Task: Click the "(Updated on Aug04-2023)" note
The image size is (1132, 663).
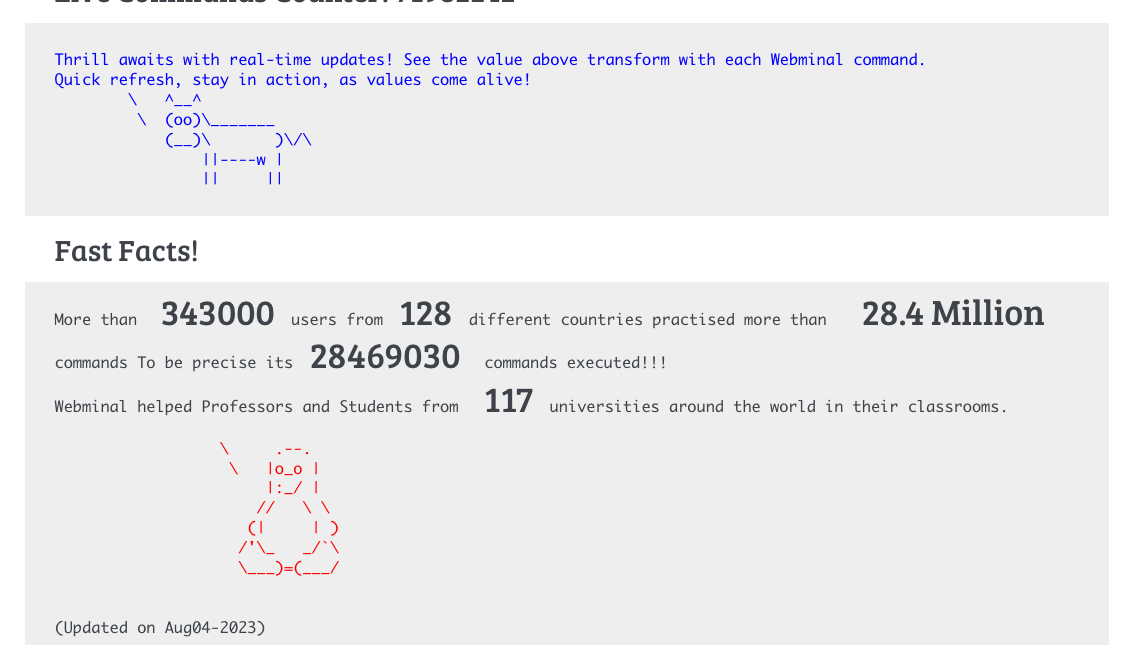Action: coord(160,628)
